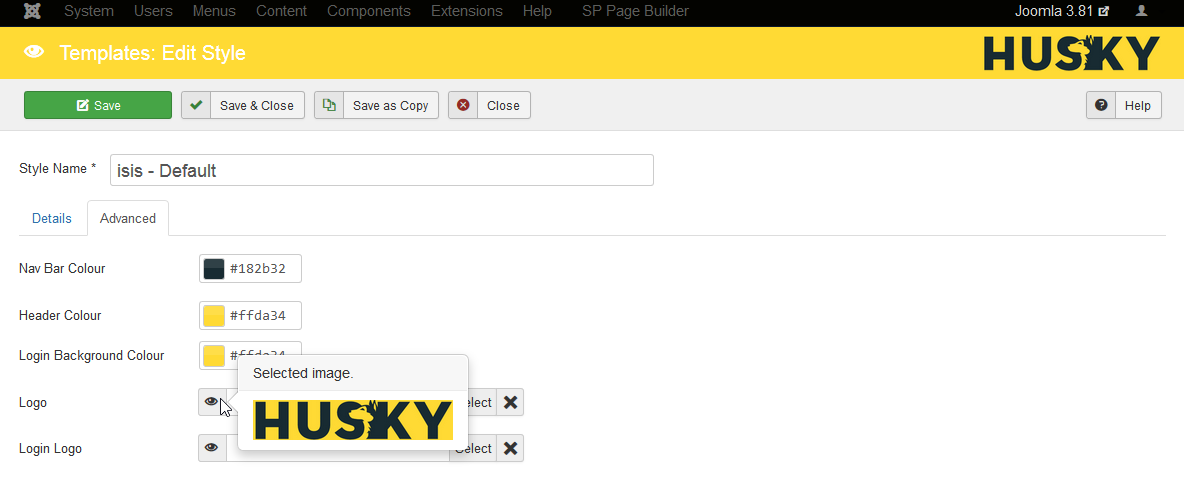Expand the Components dropdown menu
This screenshot has width=1184, height=477.
point(368,11)
